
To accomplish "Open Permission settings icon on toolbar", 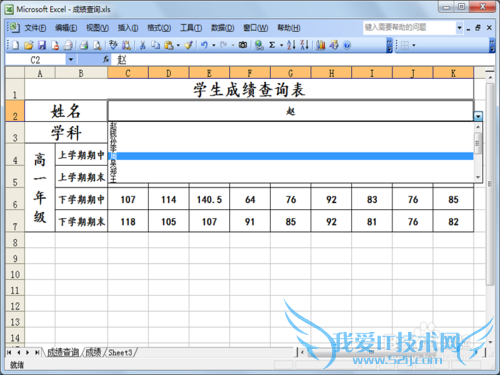I will point(55,45).
